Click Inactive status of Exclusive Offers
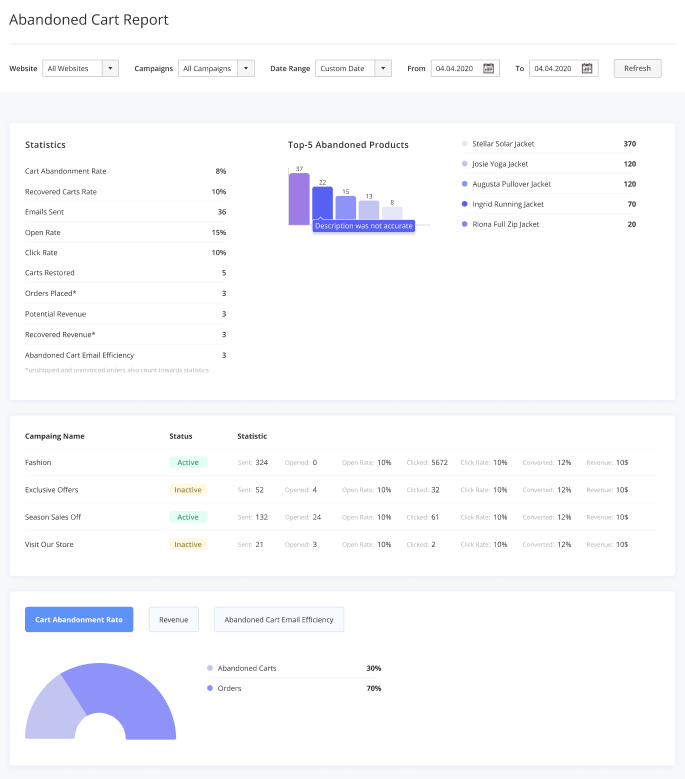The height and width of the screenshot is (779, 685). [188, 489]
